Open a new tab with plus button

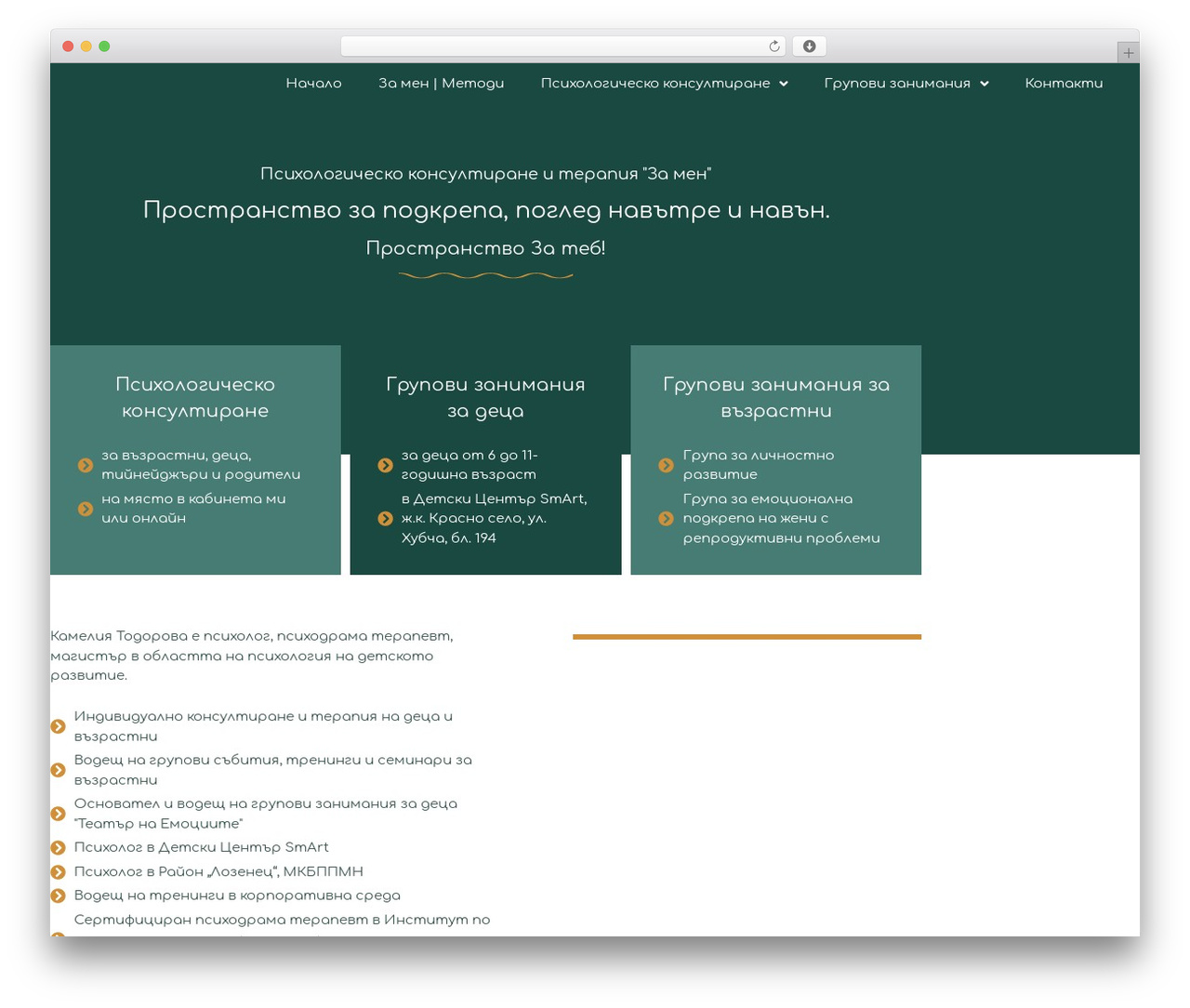pyautogui.click(x=1128, y=53)
